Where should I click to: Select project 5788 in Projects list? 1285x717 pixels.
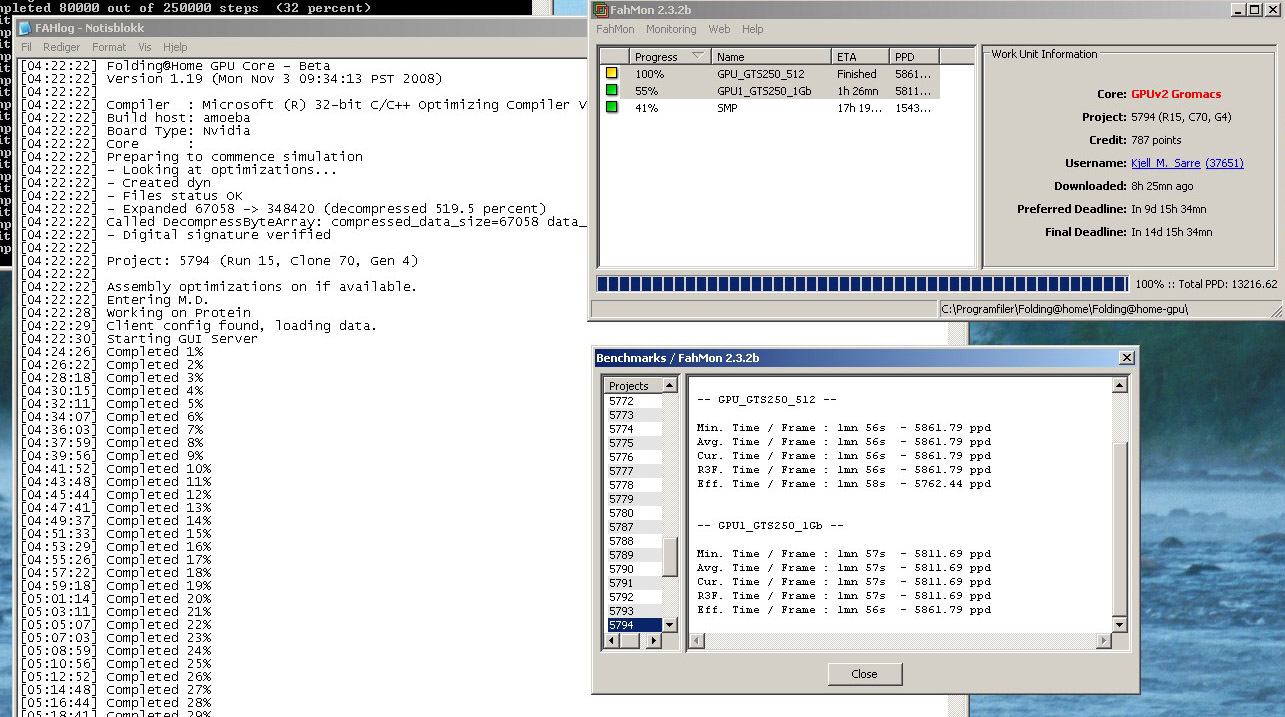pyautogui.click(x=632, y=541)
